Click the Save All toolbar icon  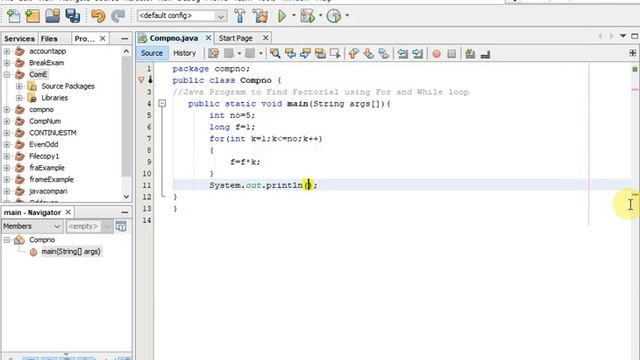(73, 16)
